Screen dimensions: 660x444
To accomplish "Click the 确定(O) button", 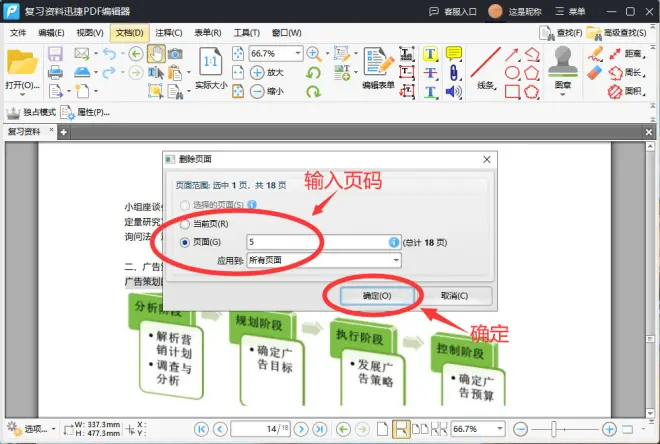I will point(377,296).
